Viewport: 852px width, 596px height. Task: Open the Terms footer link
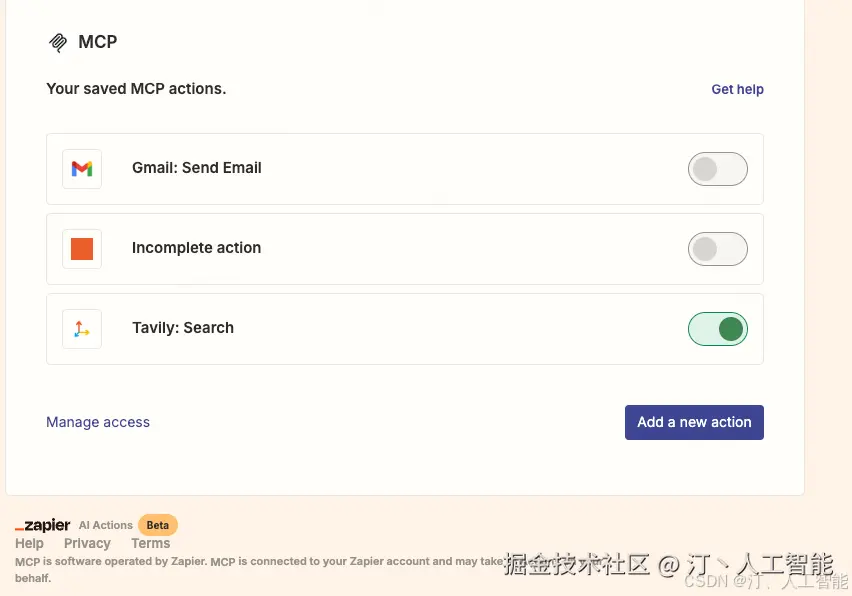point(150,543)
